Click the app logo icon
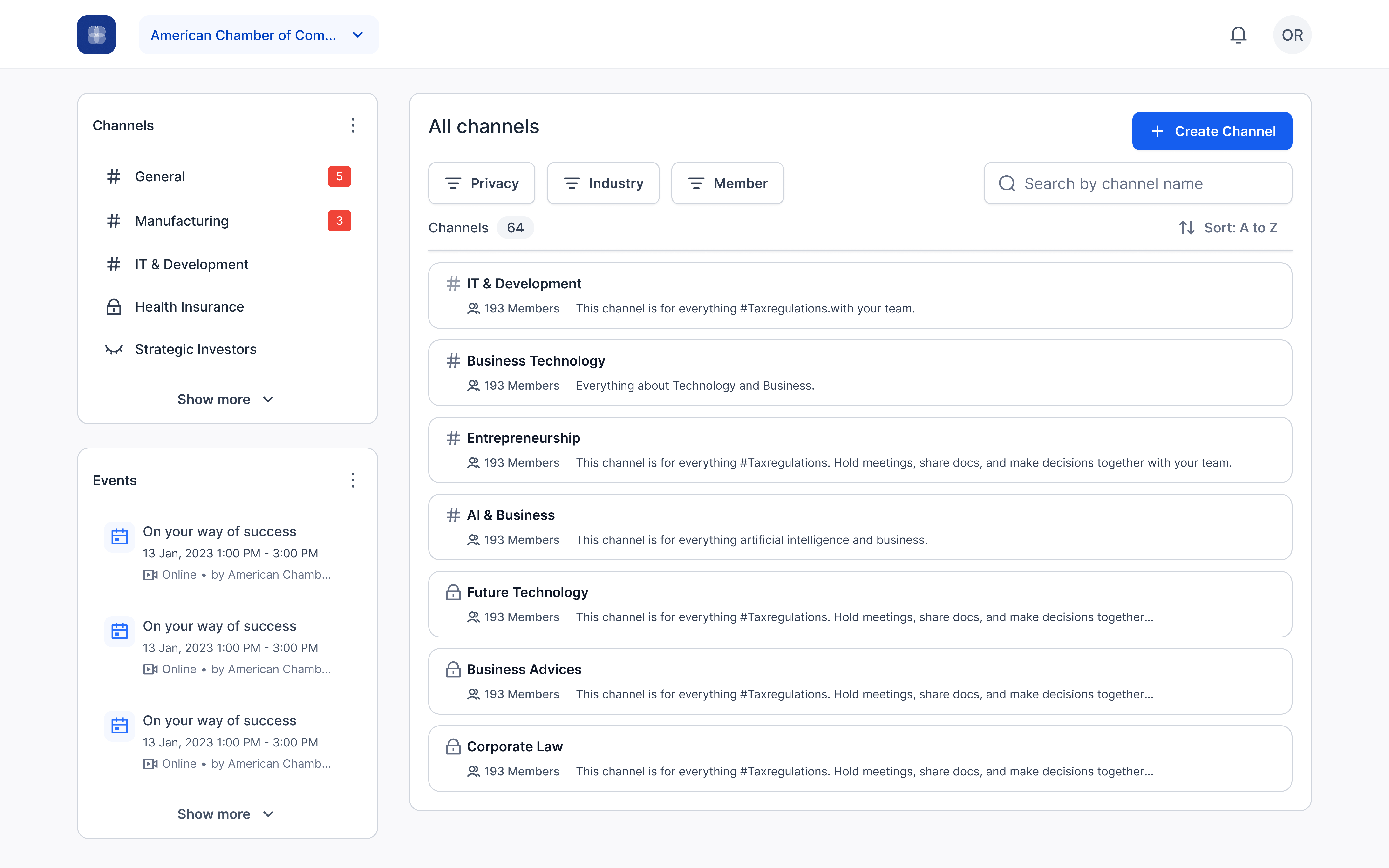The height and width of the screenshot is (868, 1389). (96, 35)
